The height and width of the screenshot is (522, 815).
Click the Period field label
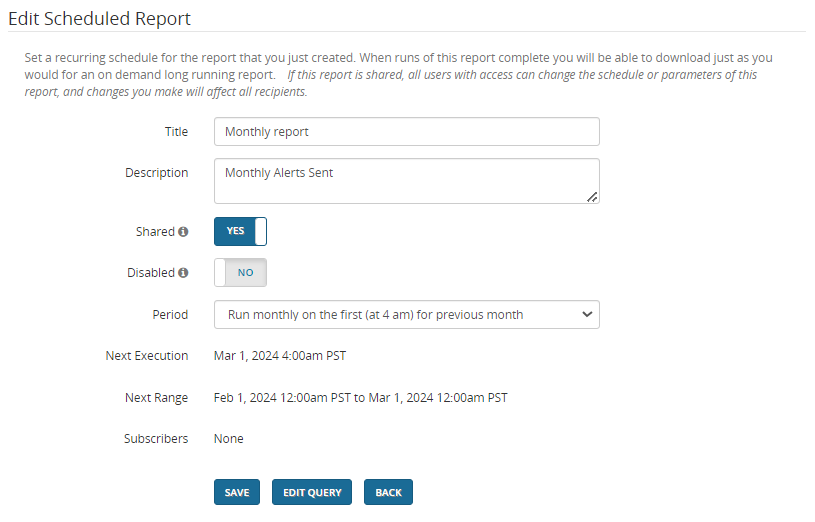pyautogui.click(x=169, y=314)
